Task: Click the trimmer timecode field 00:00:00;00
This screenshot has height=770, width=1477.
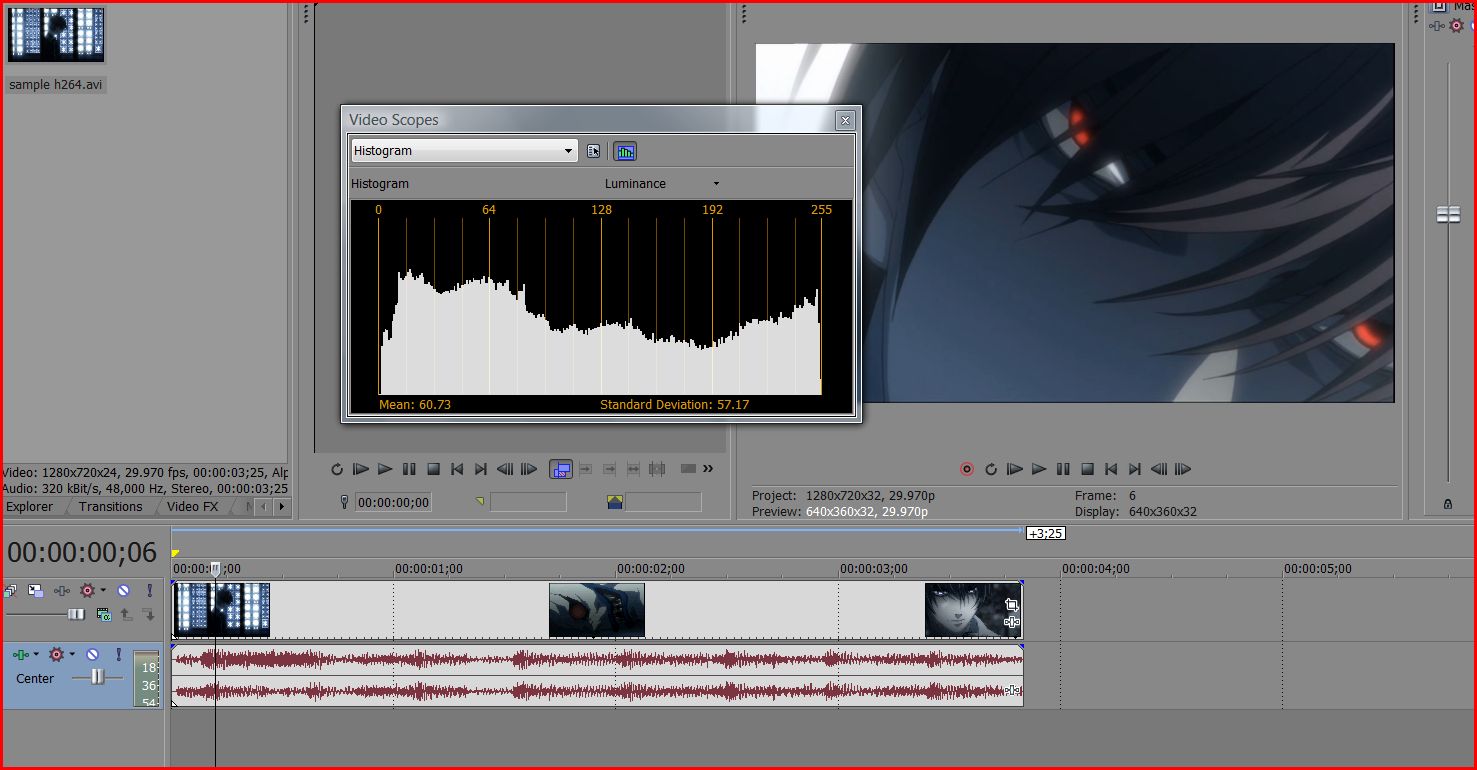Action: pos(393,503)
